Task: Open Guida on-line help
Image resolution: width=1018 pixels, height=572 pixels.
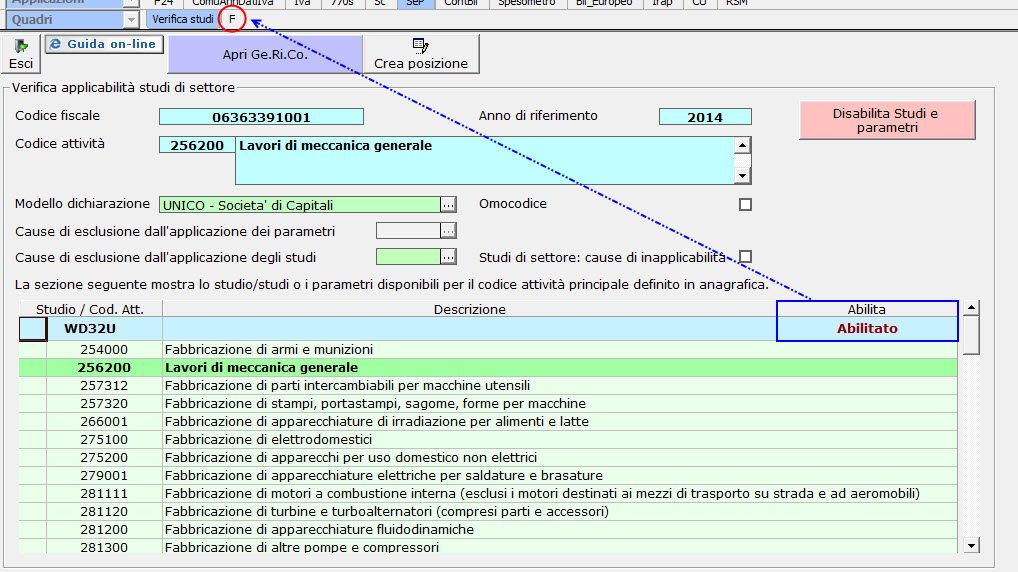Action: 104,44
